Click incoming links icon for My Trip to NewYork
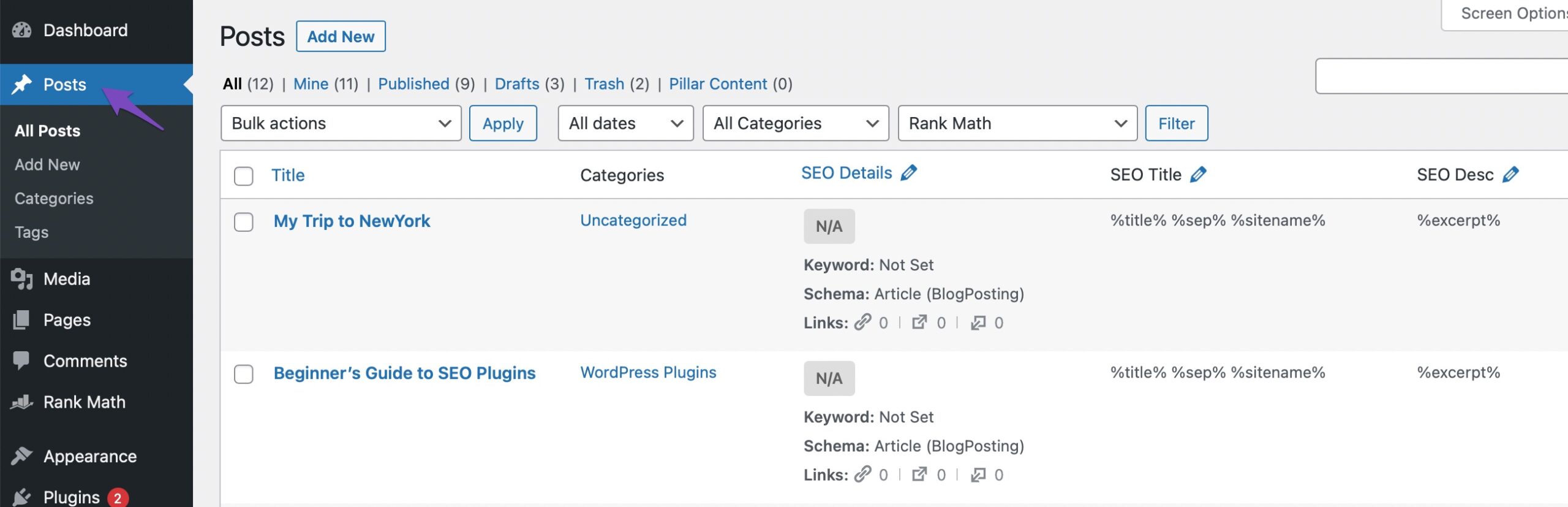The height and width of the screenshot is (507, 1568). [978, 322]
